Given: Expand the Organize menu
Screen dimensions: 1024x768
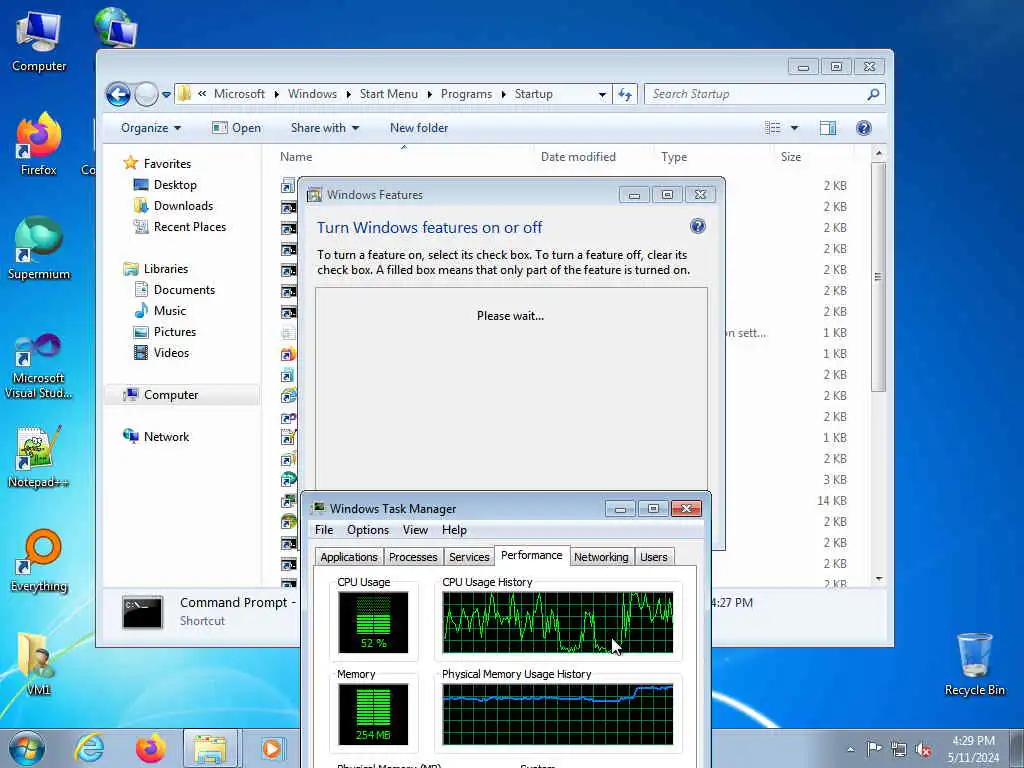Looking at the screenshot, I should click(x=151, y=128).
